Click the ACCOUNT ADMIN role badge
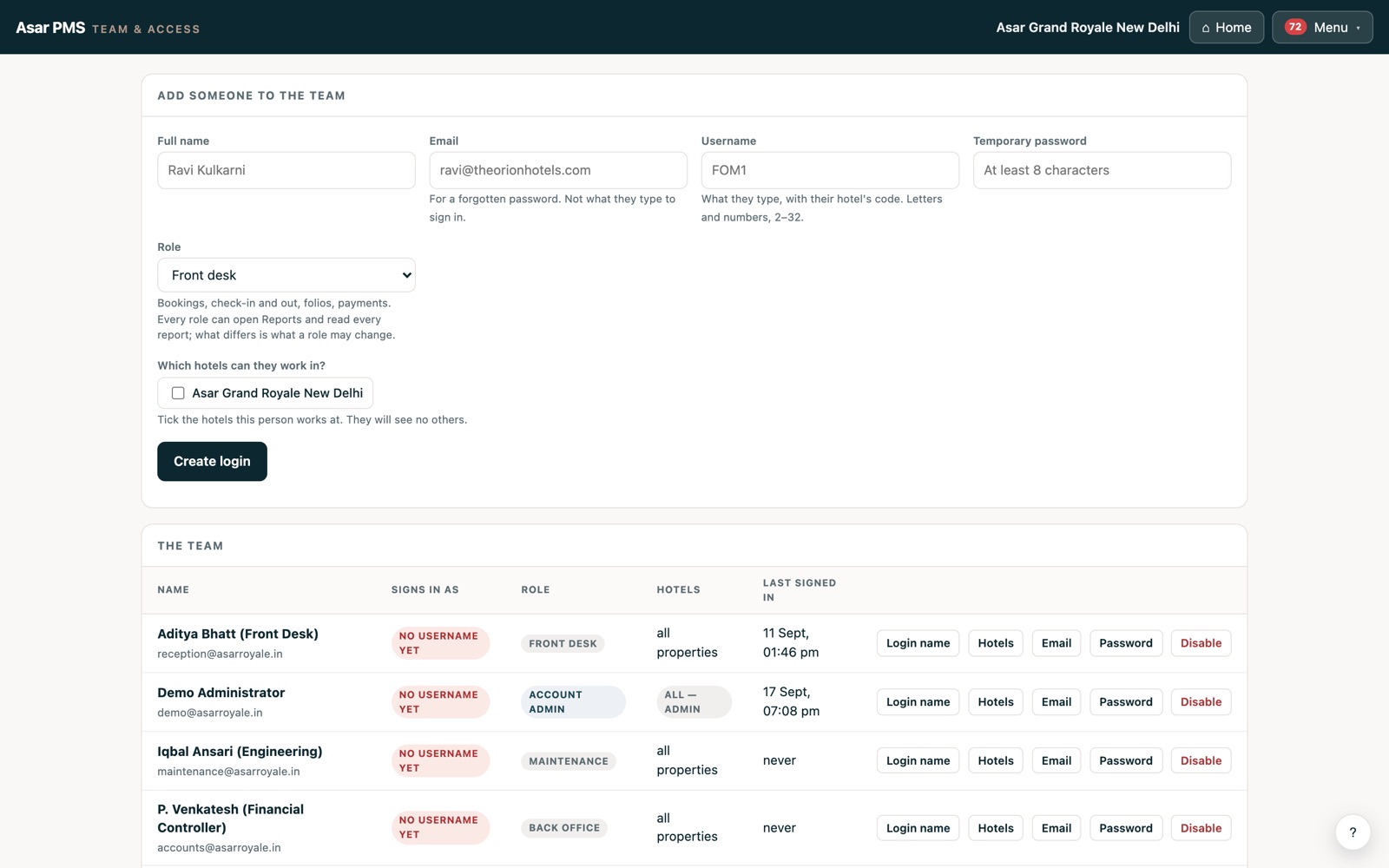Image resolution: width=1389 pixels, height=868 pixels. (573, 702)
